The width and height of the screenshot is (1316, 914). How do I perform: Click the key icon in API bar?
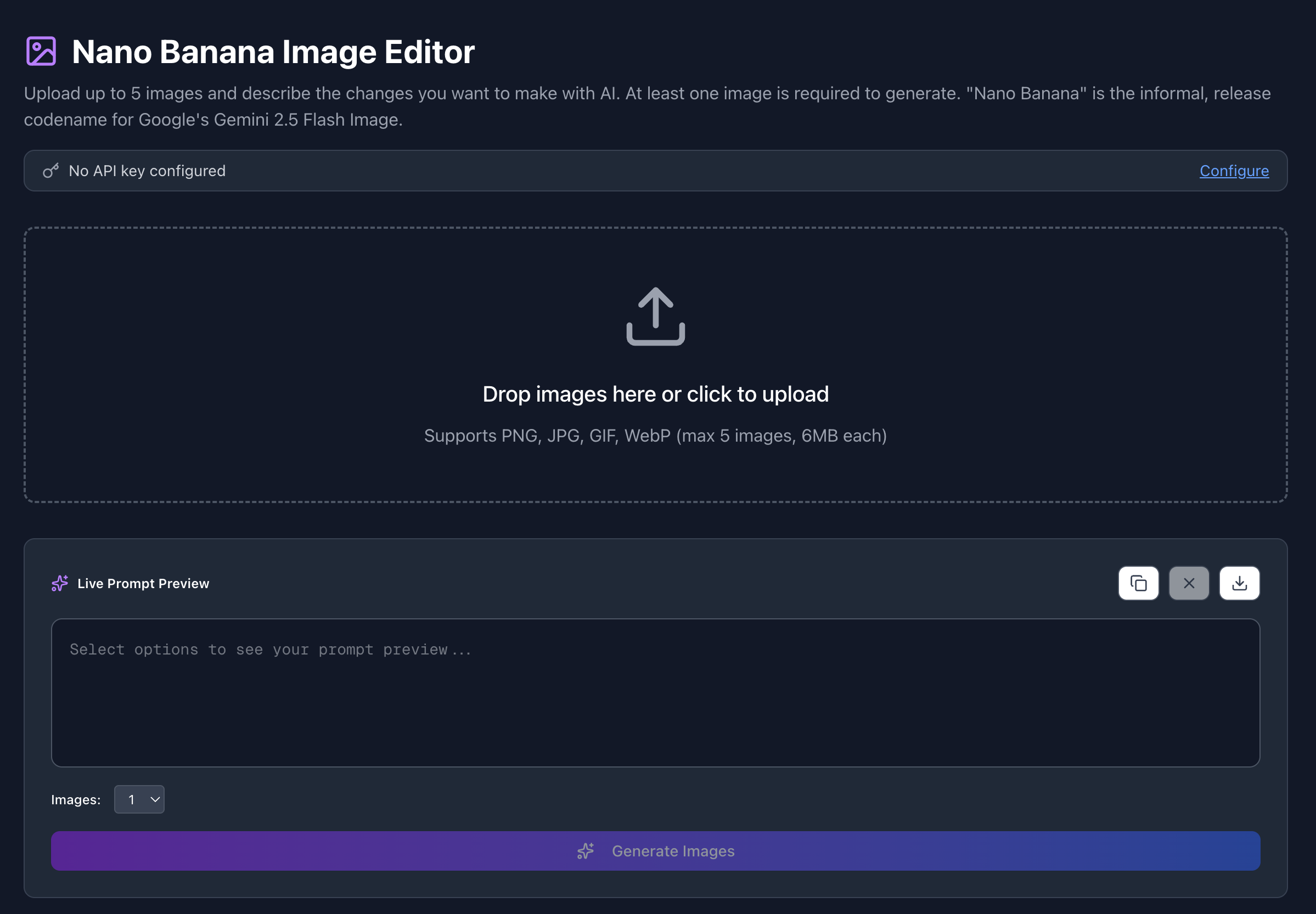pos(50,171)
